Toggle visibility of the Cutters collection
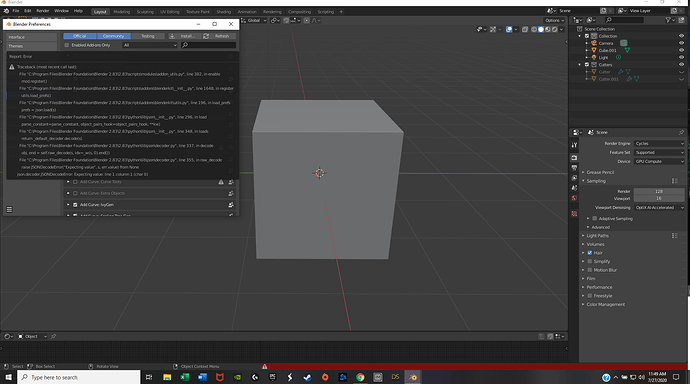This screenshot has height=384, width=690. [x=681, y=65]
